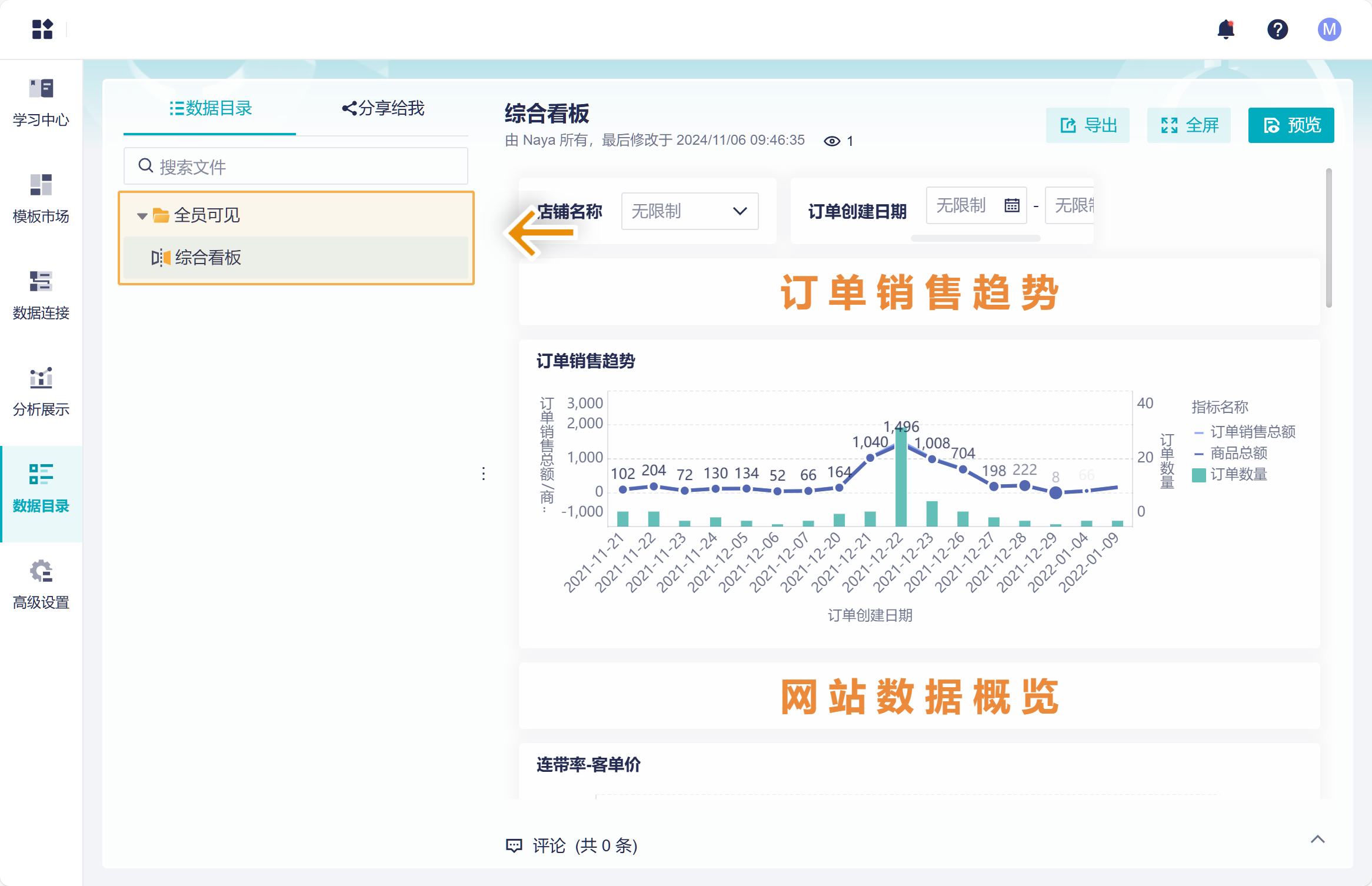Switch to the 分享给我 tab
The width and height of the screenshot is (1372, 886).
tap(383, 108)
